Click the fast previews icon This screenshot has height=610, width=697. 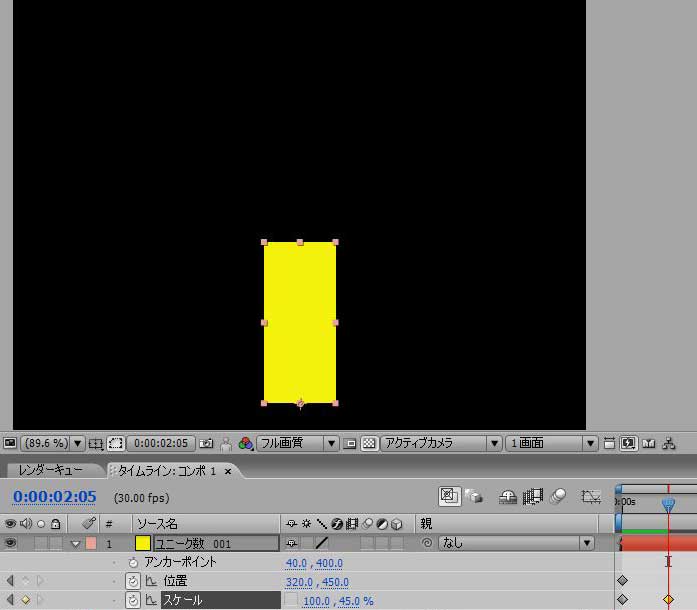[629, 443]
